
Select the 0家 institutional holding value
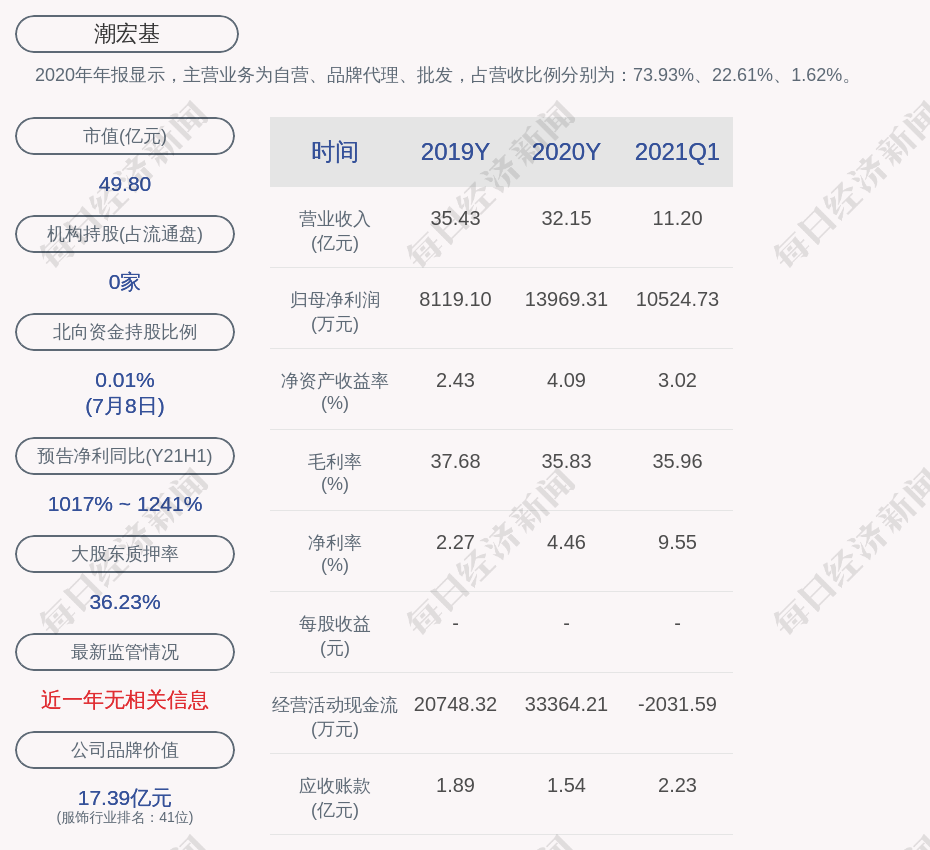click(x=125, y=282)
